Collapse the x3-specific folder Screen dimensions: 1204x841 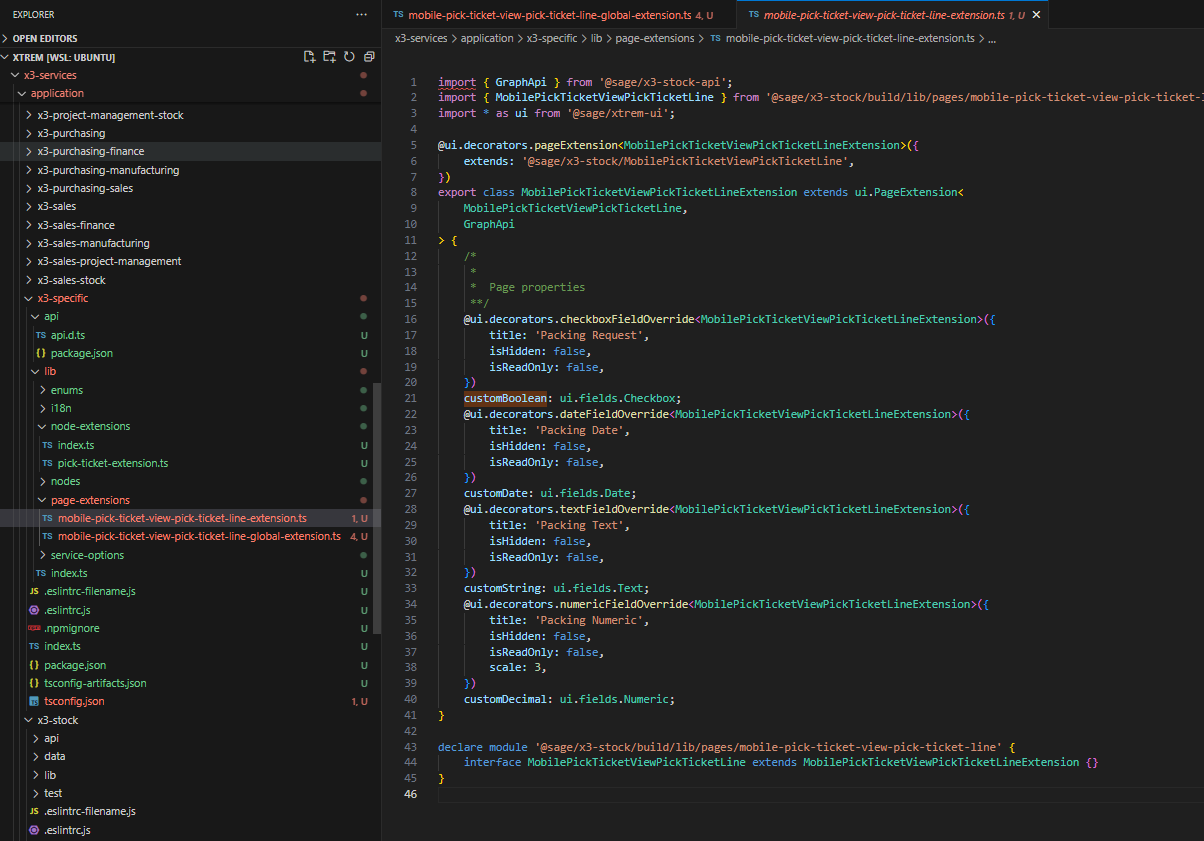coord(28,298)
